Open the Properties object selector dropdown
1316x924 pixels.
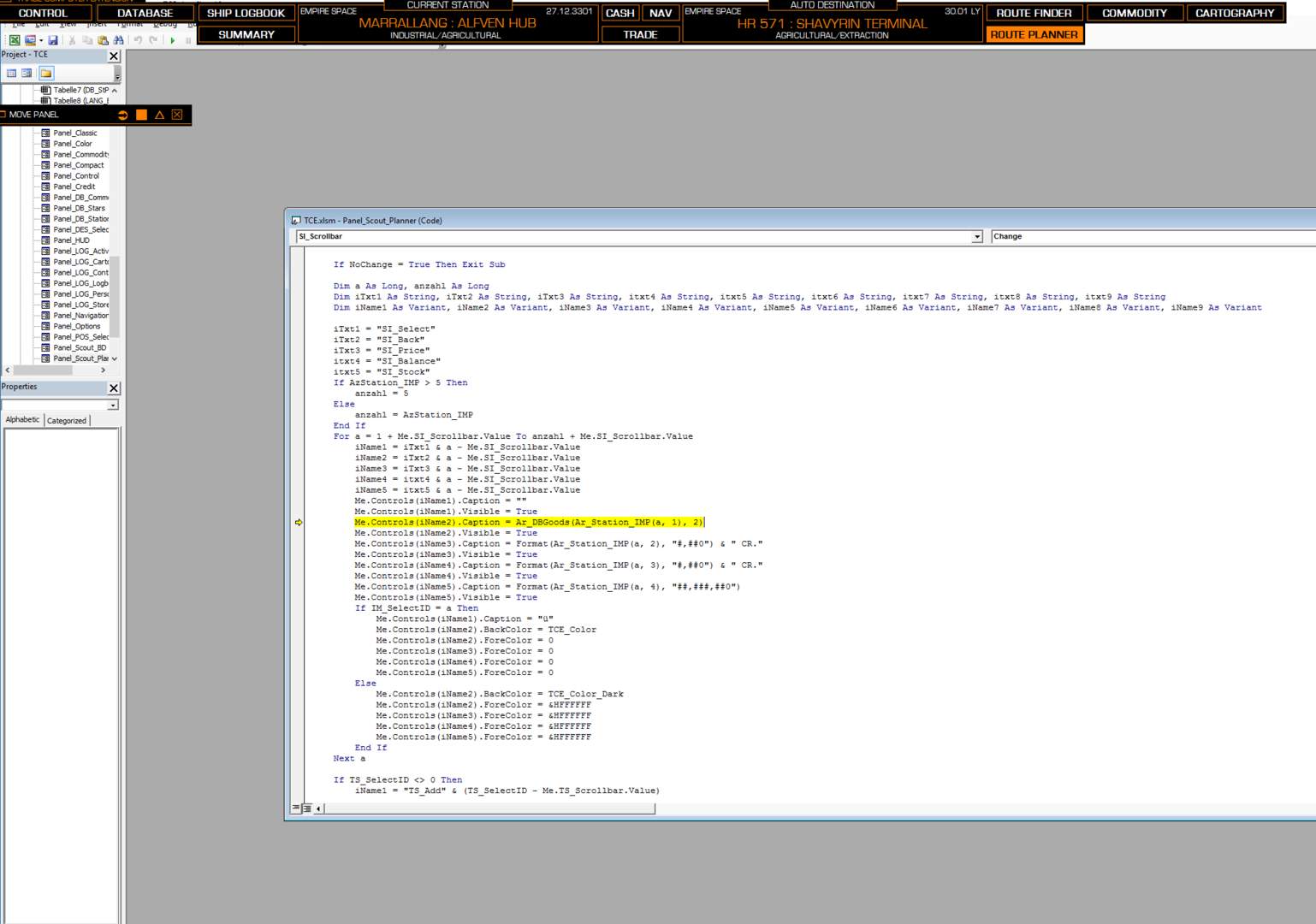[x=113, y=406]
